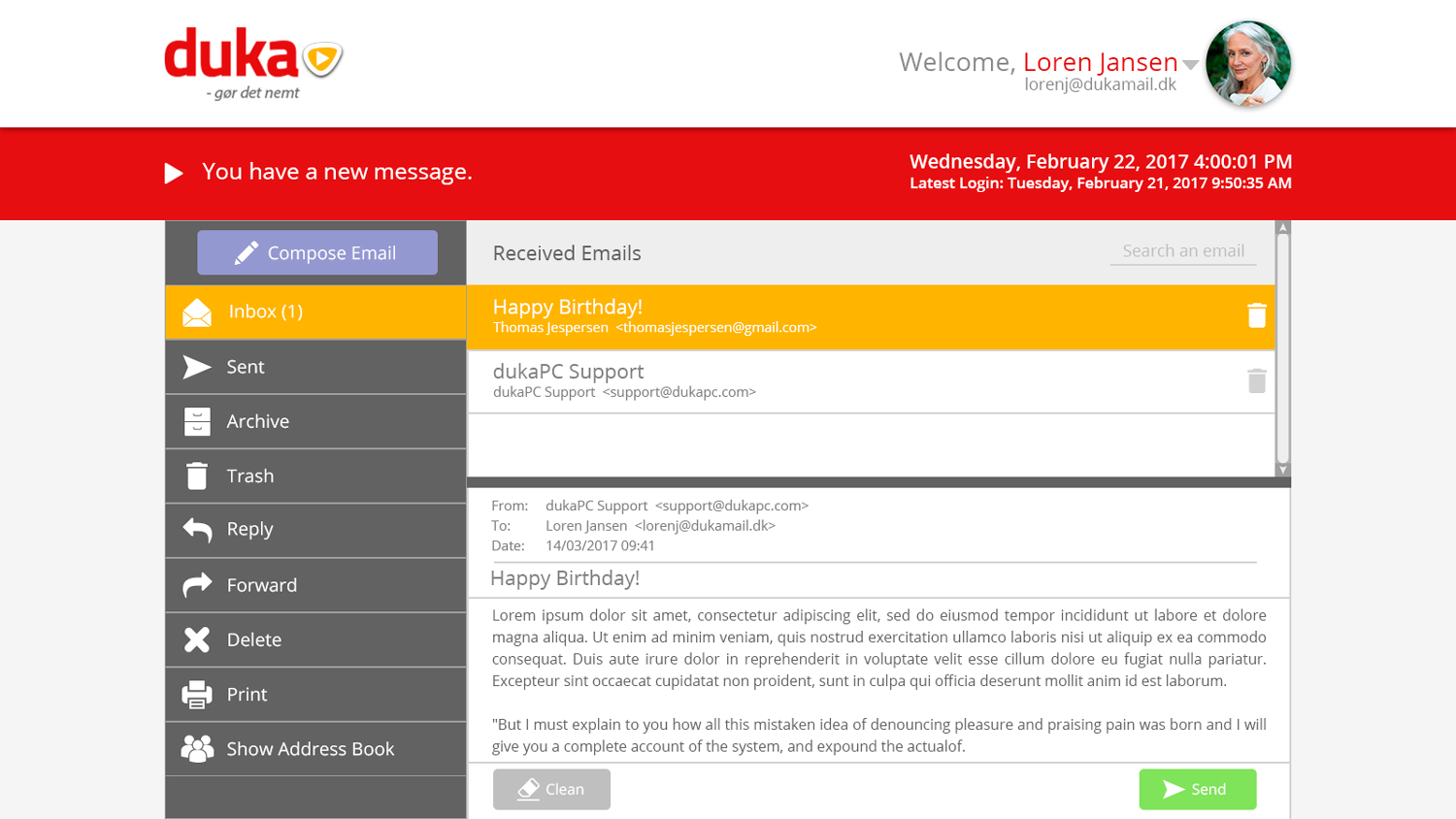This screenshot has width=1456, height=819.
Task: Click the Archive drawer icon
Action: 197,421
